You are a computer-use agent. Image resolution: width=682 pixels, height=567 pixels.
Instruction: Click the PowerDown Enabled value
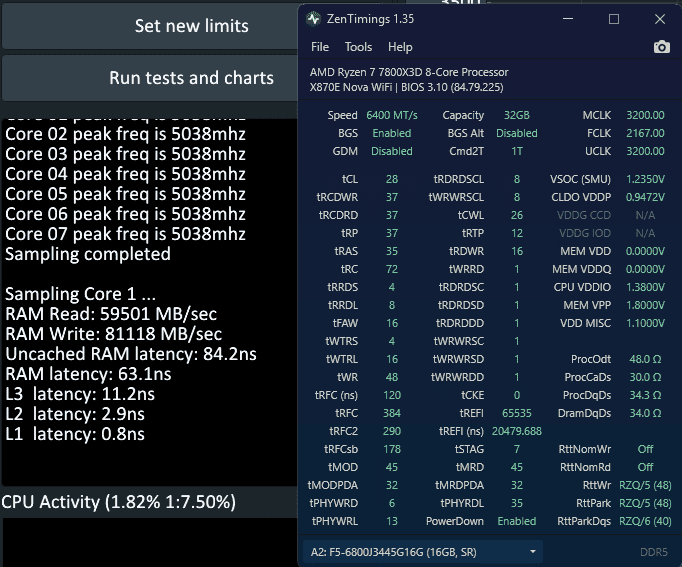coord(516,521)
